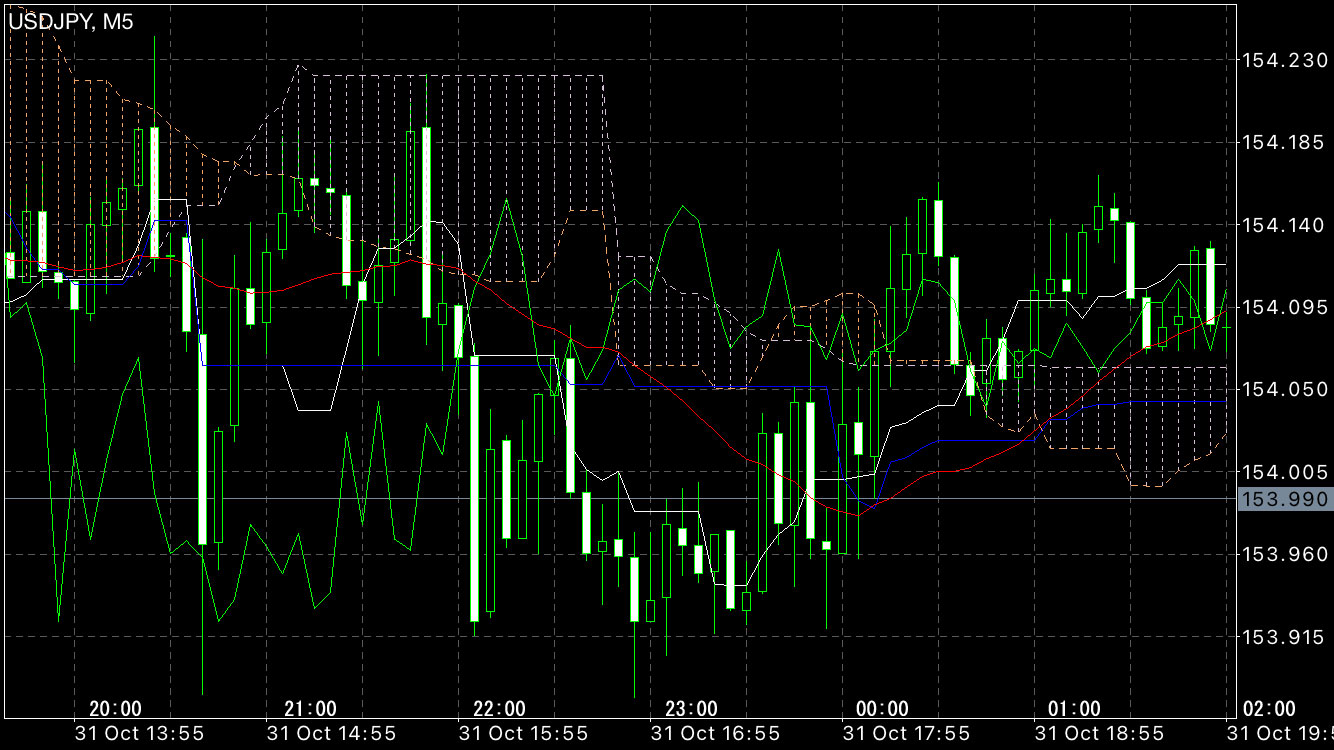1334x750 pixels.
Task: Select the 153.915 price level label
Action: pyautogui.click(x=1283, y=636)
